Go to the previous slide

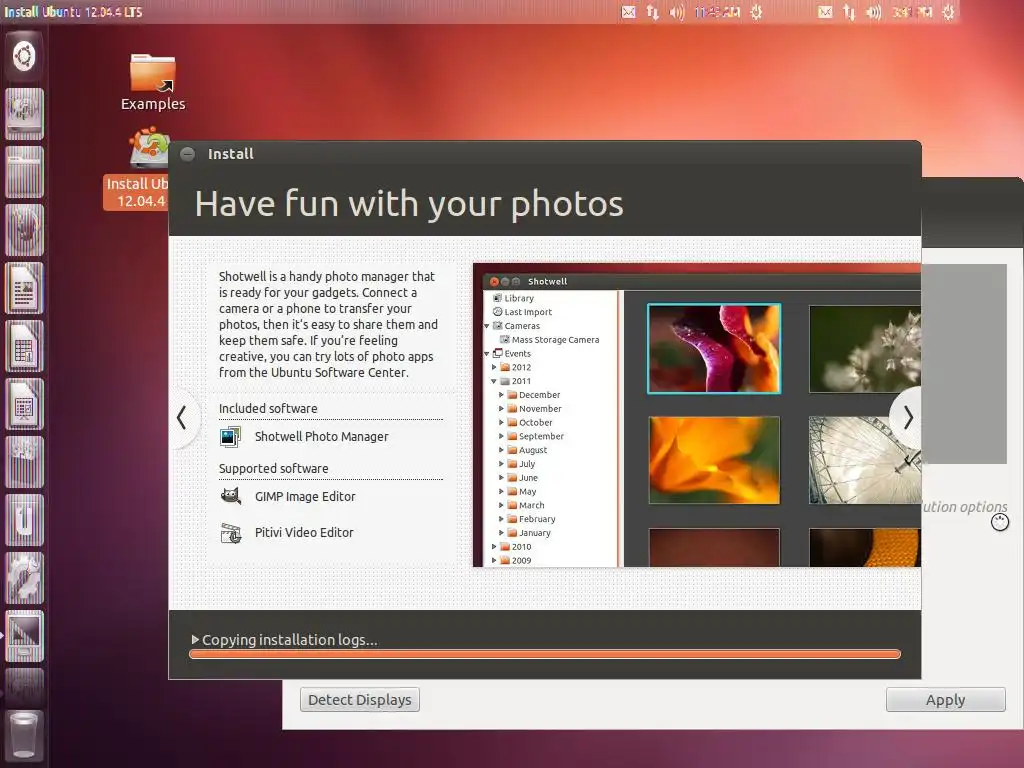[x=182, y=418]
